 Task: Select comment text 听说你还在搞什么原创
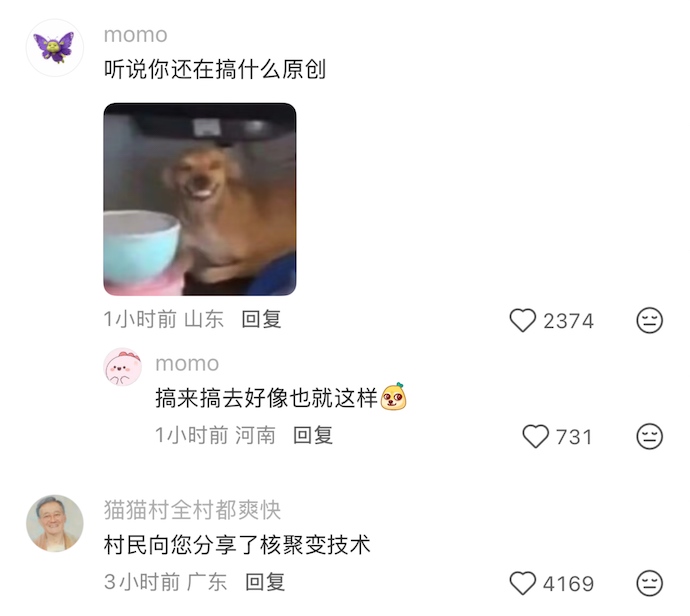pyautogui.click(x=215, y=70)
